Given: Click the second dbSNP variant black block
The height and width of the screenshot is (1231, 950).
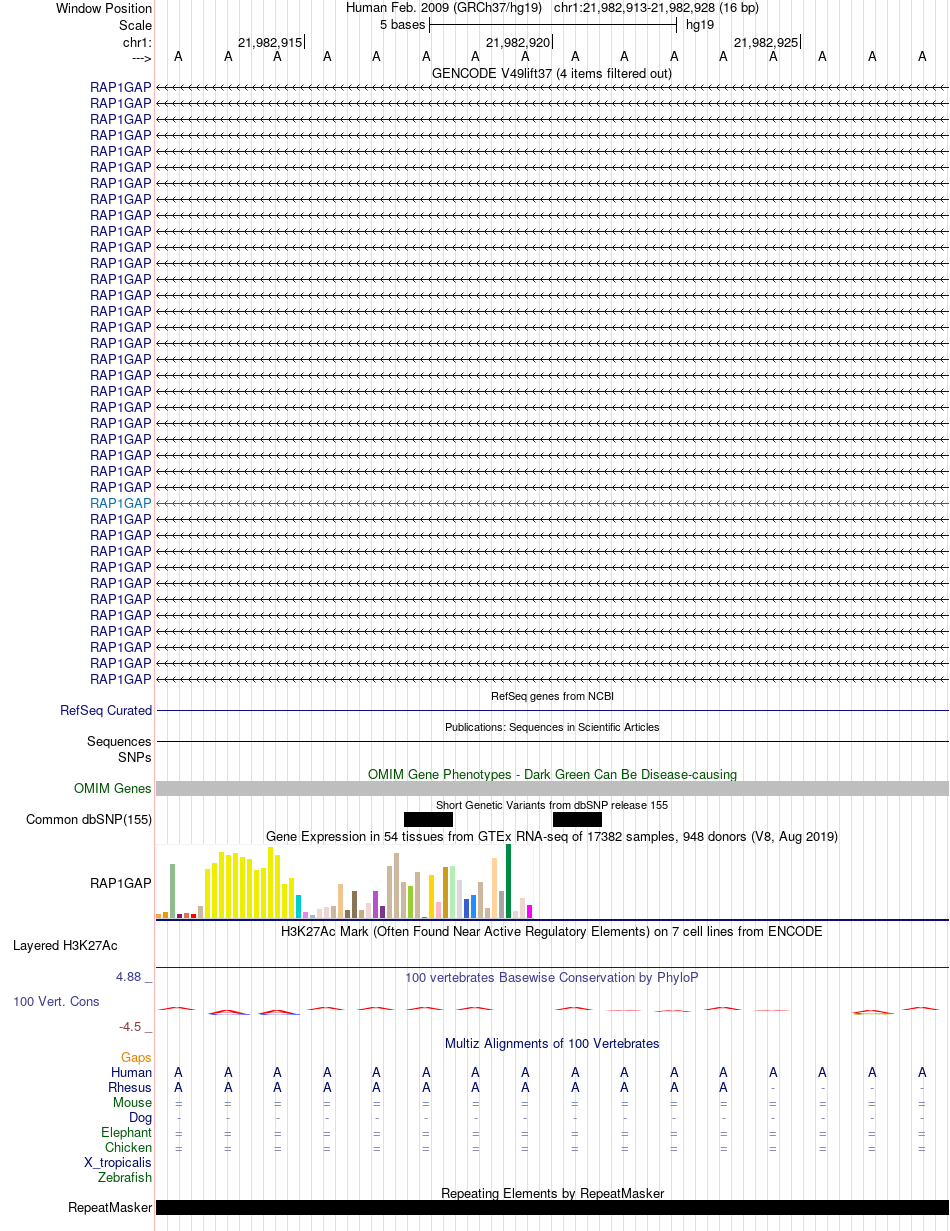Looking at the screenshot, I should (x=577, y=820).
